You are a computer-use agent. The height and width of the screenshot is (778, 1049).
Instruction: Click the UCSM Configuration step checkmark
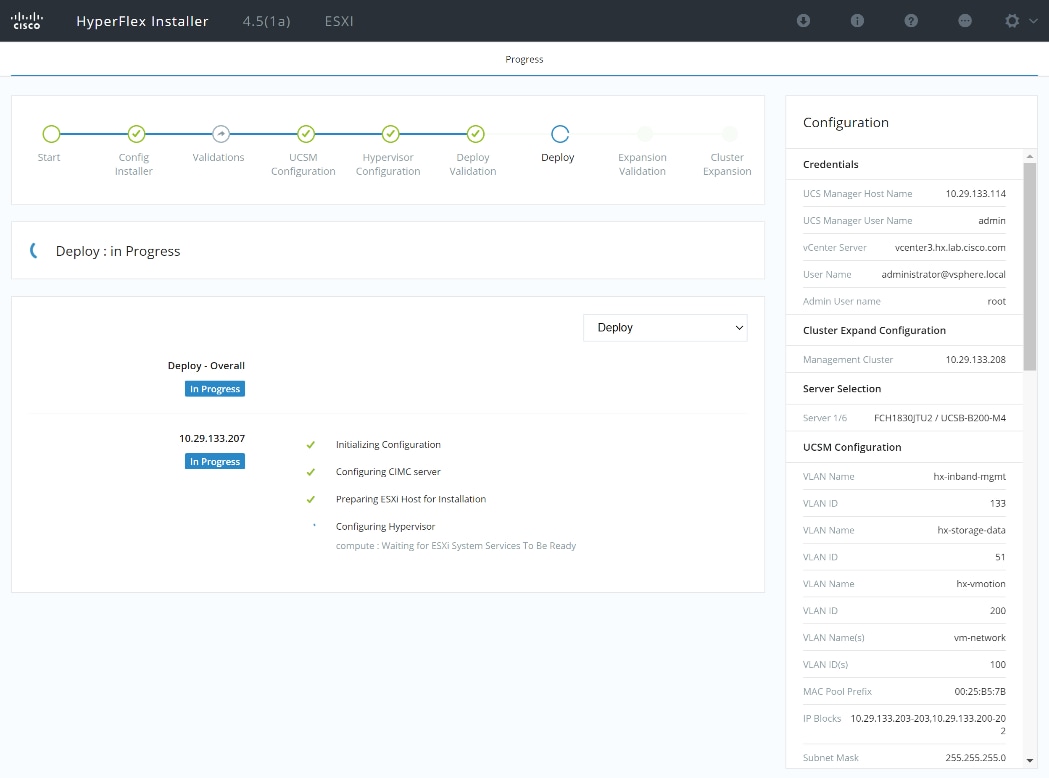coord(306,134)
